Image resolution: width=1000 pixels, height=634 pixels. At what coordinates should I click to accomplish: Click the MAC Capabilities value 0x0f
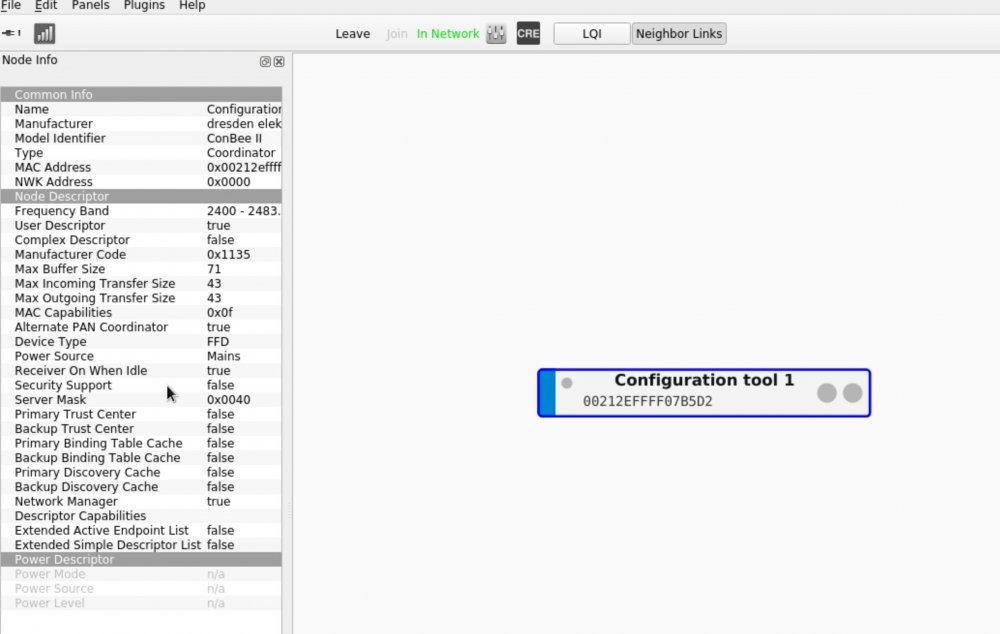coord(219,313)
